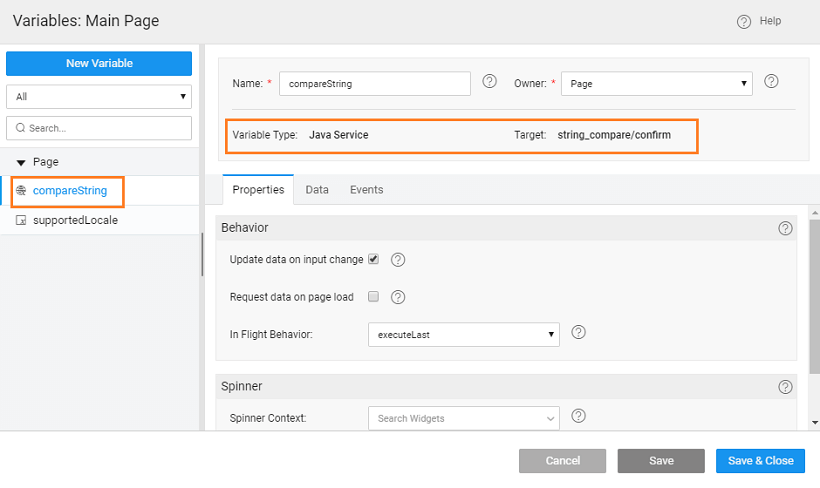
Task: Click help icon for Update data on input change
Action: [397, 260]
